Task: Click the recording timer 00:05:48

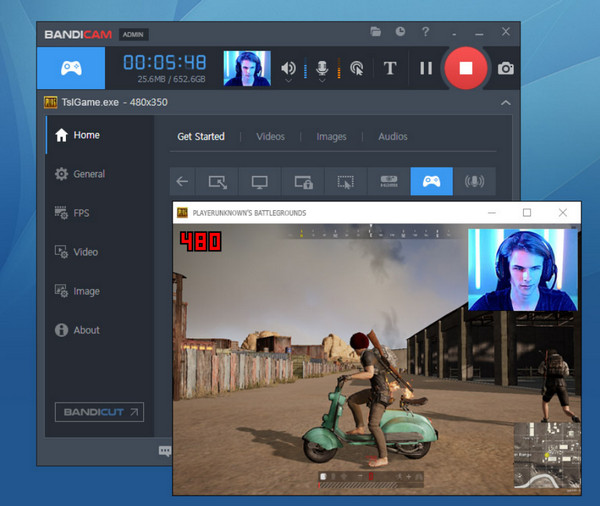Action: (x=165, y=62)
